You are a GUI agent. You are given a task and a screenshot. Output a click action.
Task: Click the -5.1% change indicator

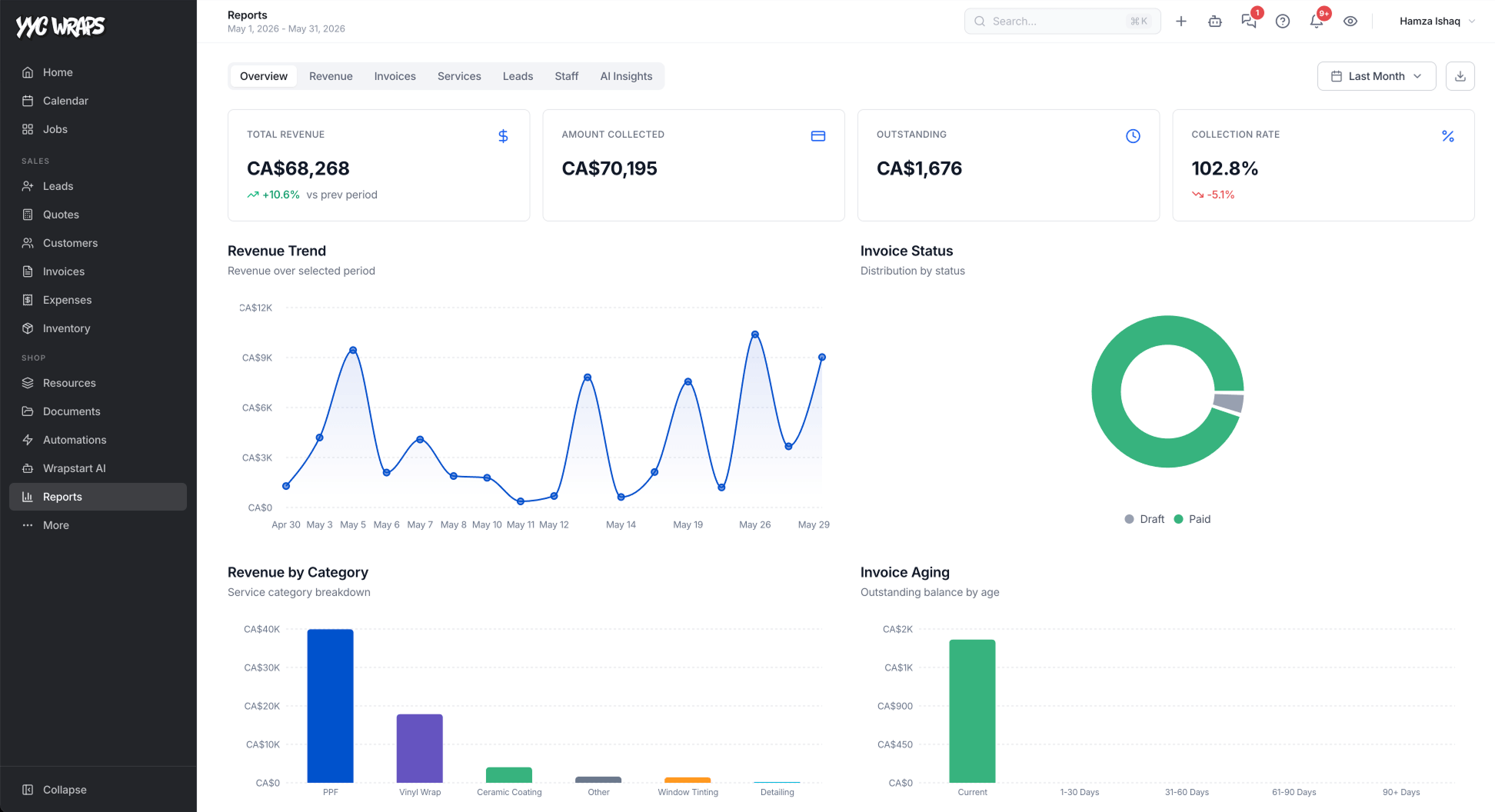(x=1214, y=195)
